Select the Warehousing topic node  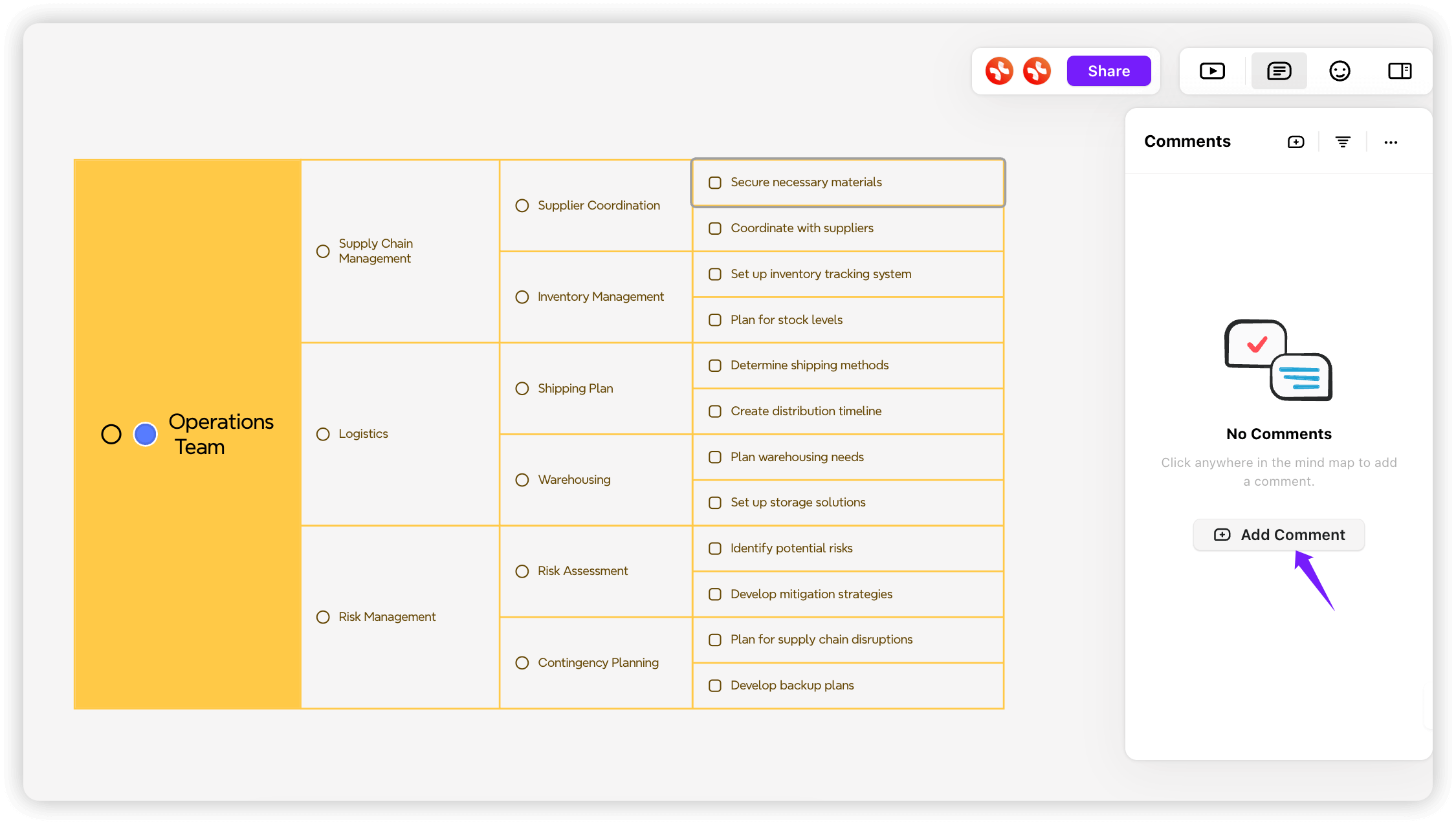coord(574,479)
